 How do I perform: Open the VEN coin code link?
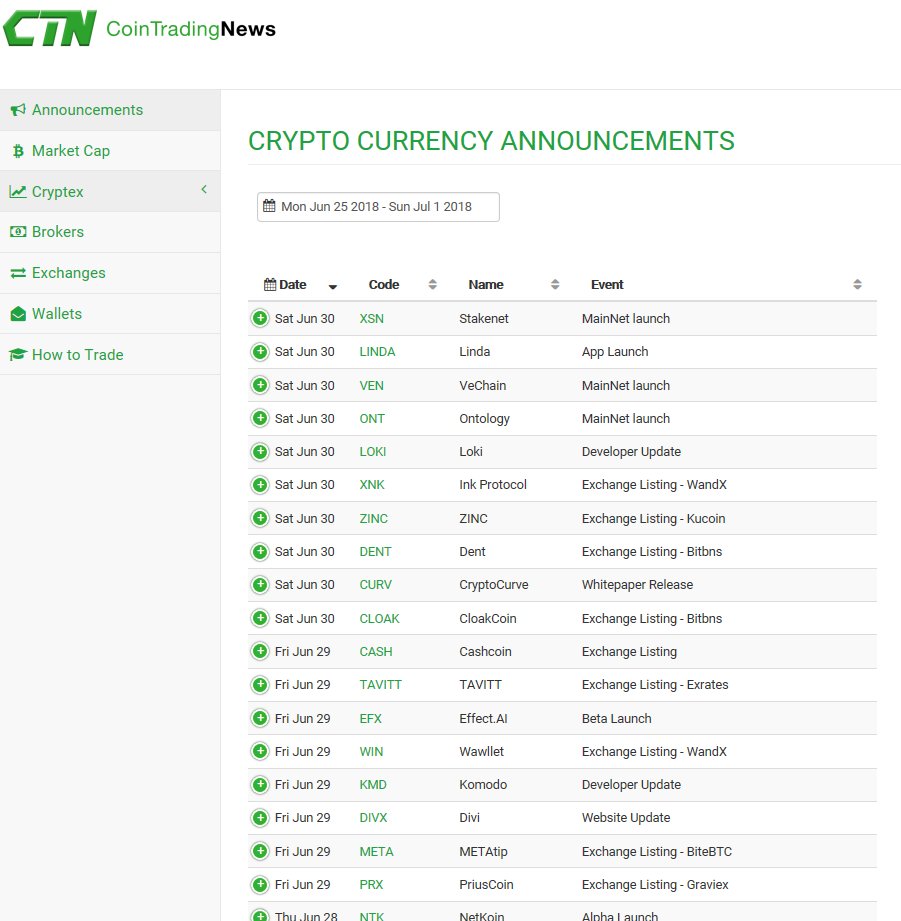click(x=372, y=385)
